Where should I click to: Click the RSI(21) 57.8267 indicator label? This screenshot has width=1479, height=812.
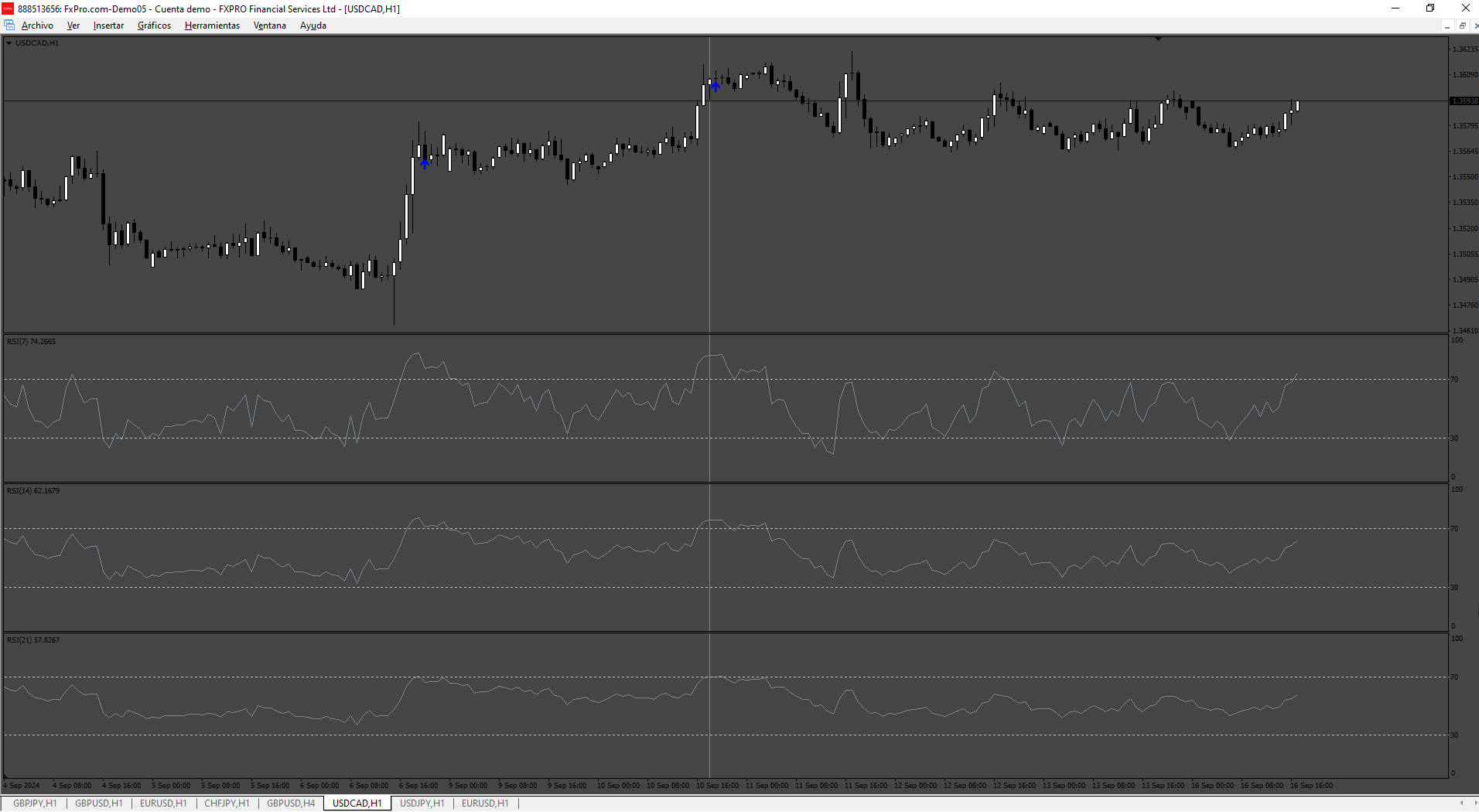click(x=33, y=640)
